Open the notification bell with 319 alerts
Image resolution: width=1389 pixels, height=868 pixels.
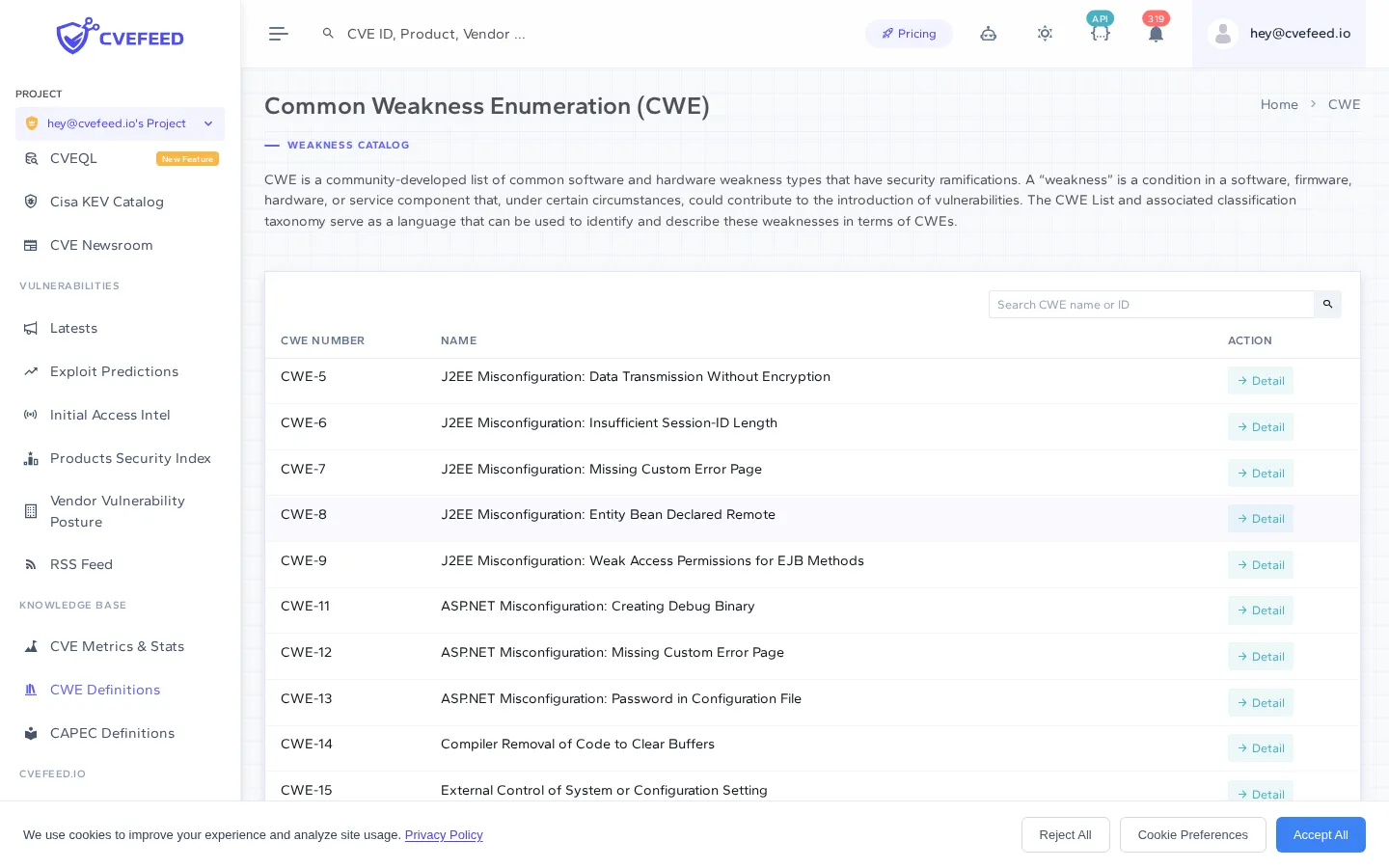pos(1156,34)
